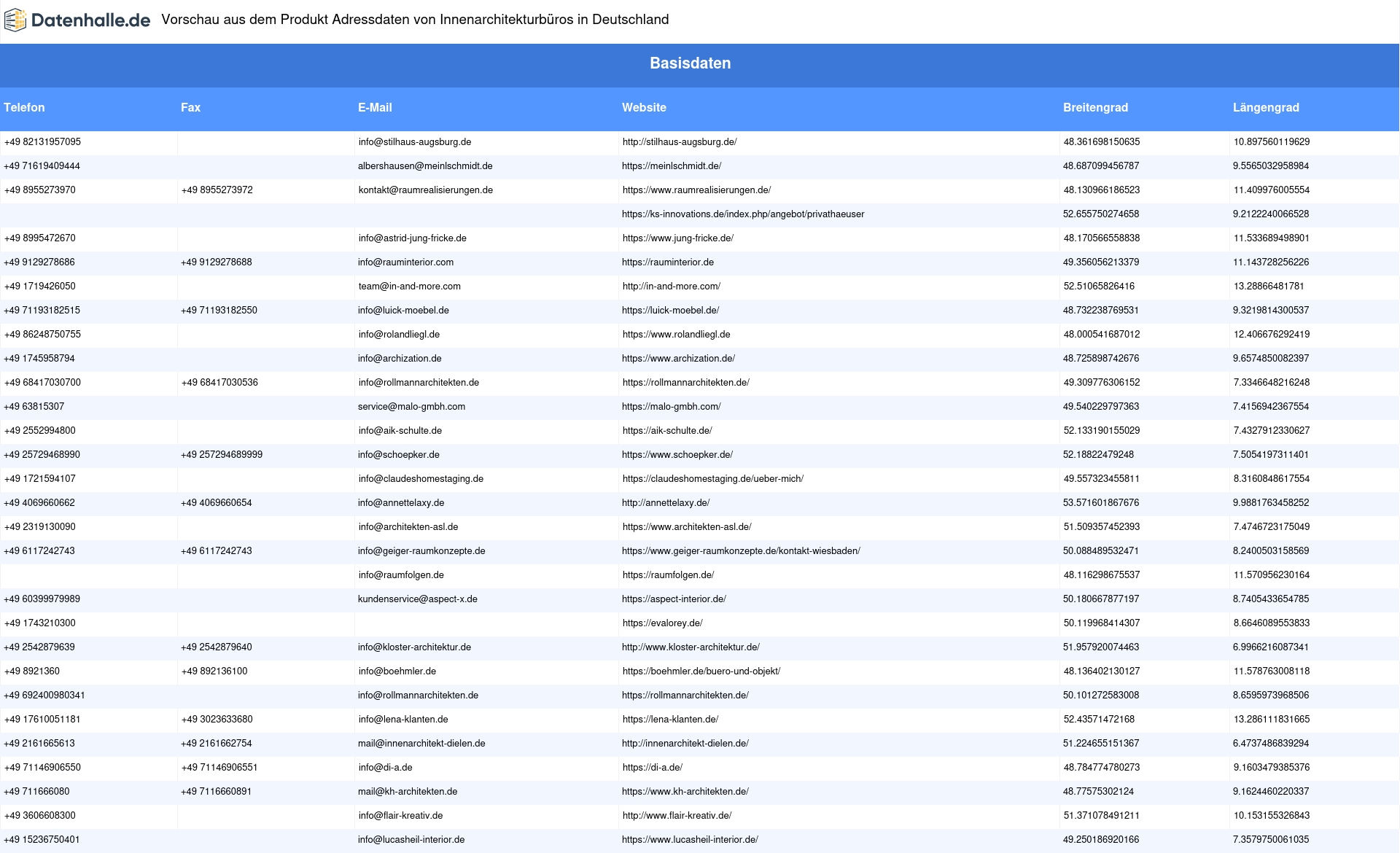This screenshot has height=853, width=1400.
Task: Click the email info@stilhaus-augsburg.de
Action: [415, 142]
